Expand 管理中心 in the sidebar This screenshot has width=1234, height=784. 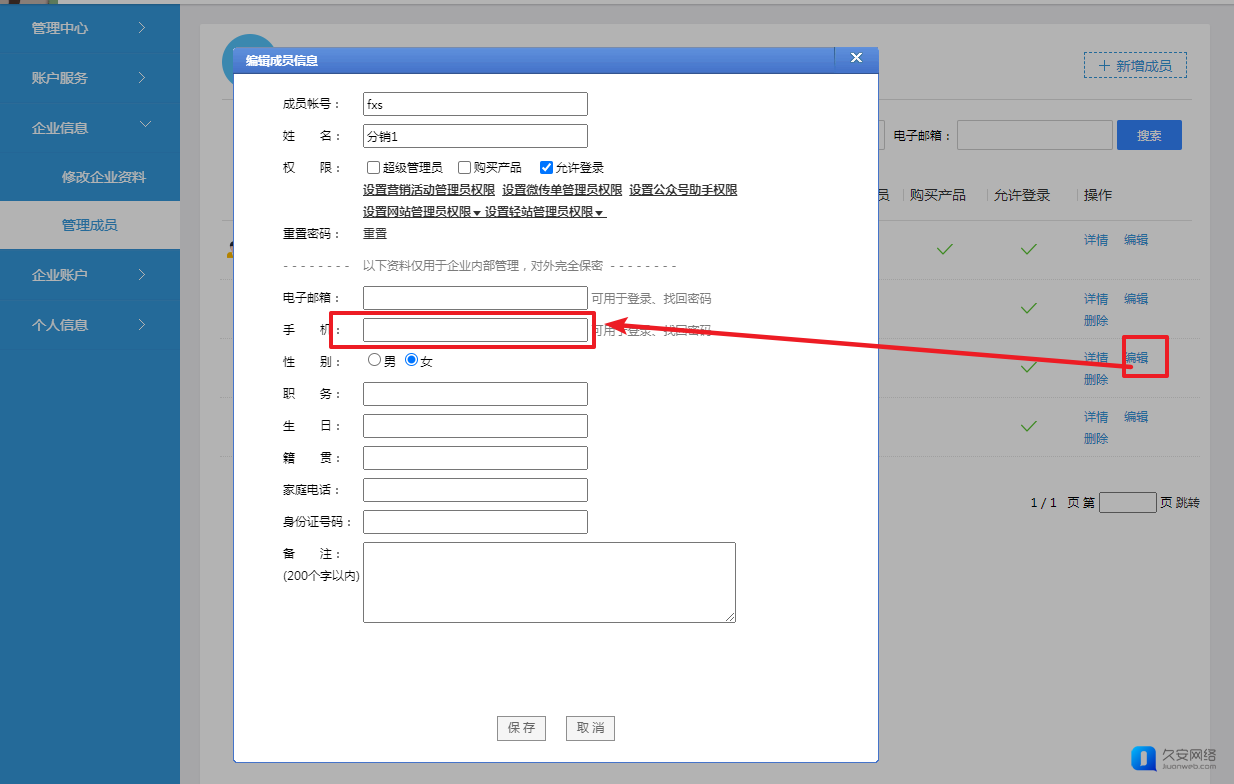[90, 28]
